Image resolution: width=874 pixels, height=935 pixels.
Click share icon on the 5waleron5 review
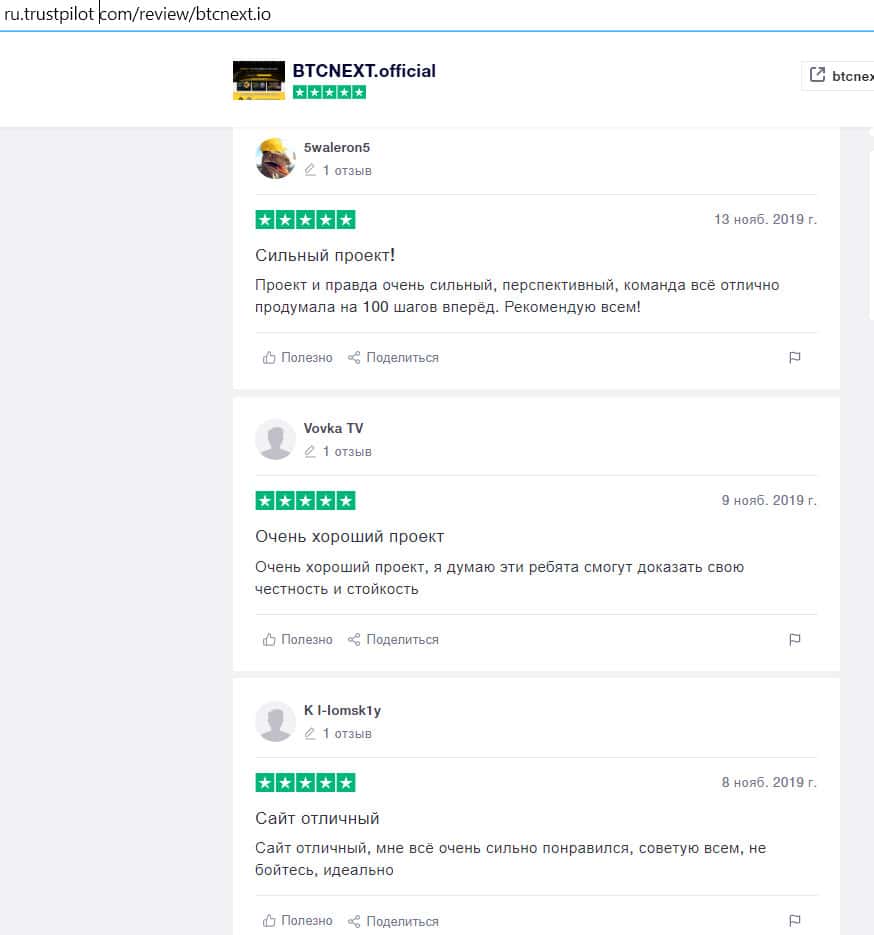coord(354,358)
